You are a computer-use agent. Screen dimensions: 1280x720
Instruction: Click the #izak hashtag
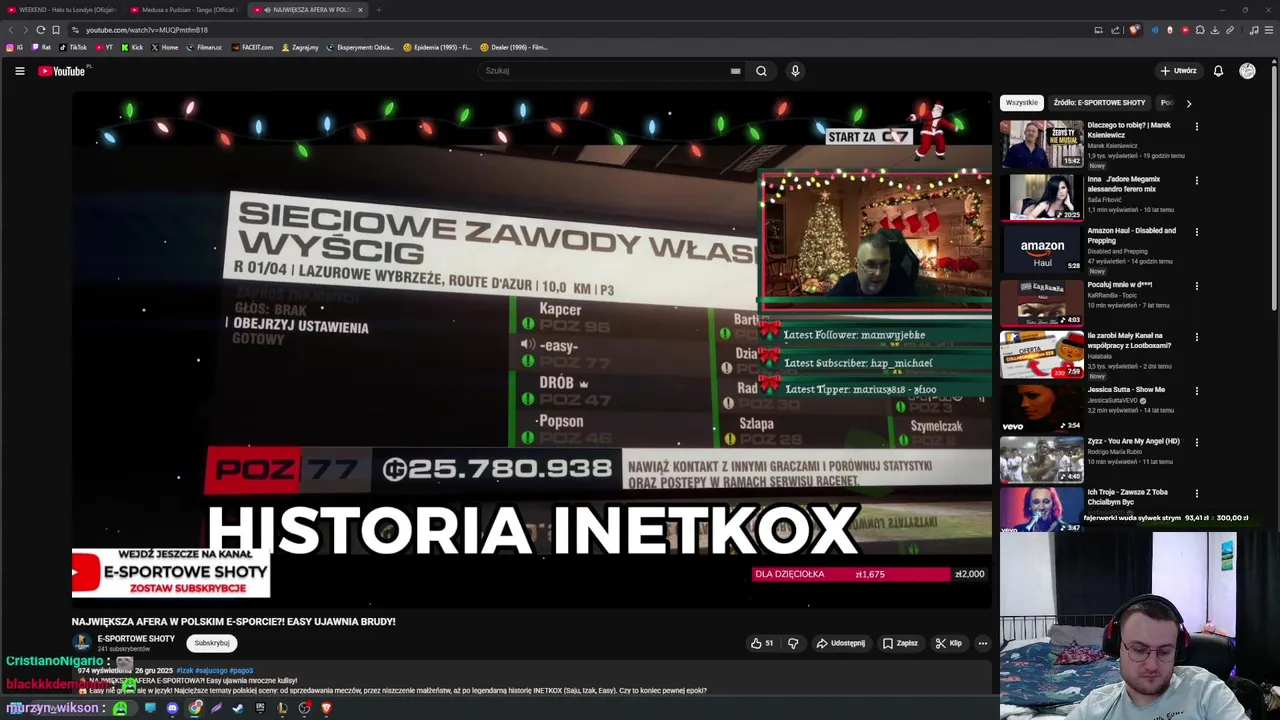(x=184, y=670)
